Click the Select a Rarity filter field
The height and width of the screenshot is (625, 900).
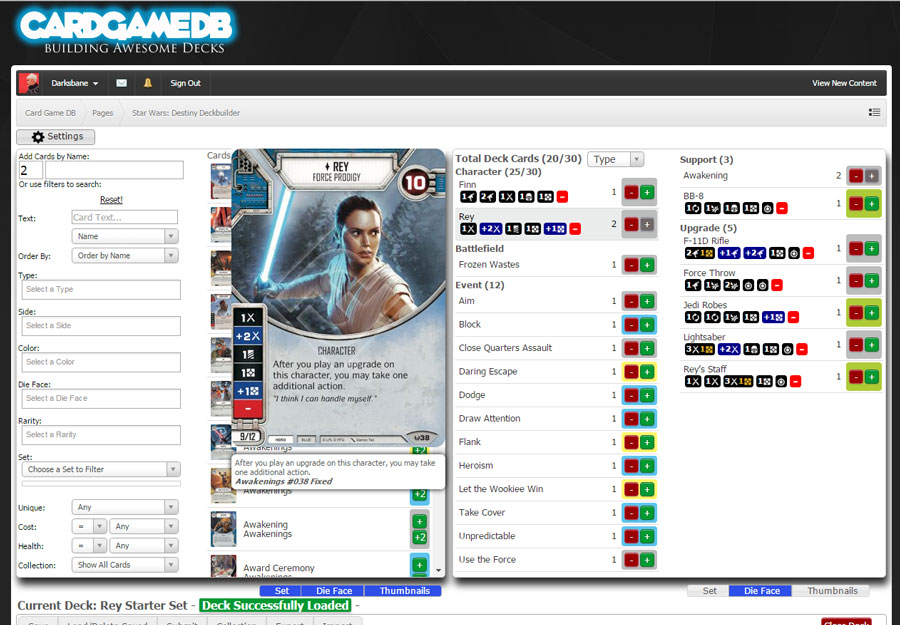tap(101, 435)
